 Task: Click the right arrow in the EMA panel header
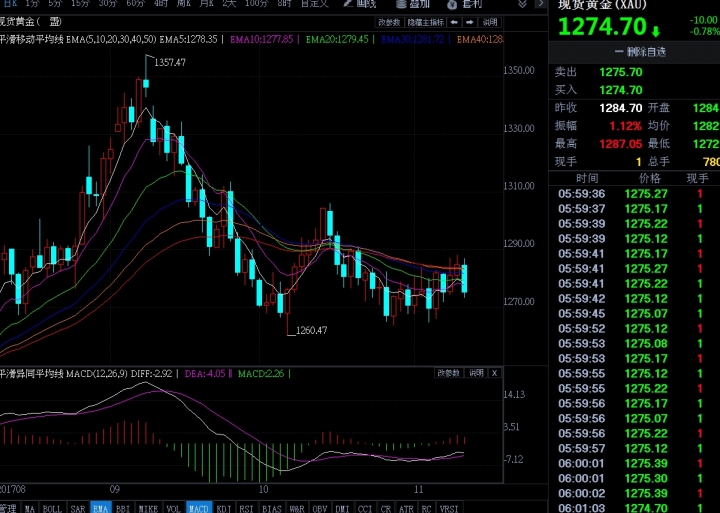pyautogui.click(x=471, y=21)
